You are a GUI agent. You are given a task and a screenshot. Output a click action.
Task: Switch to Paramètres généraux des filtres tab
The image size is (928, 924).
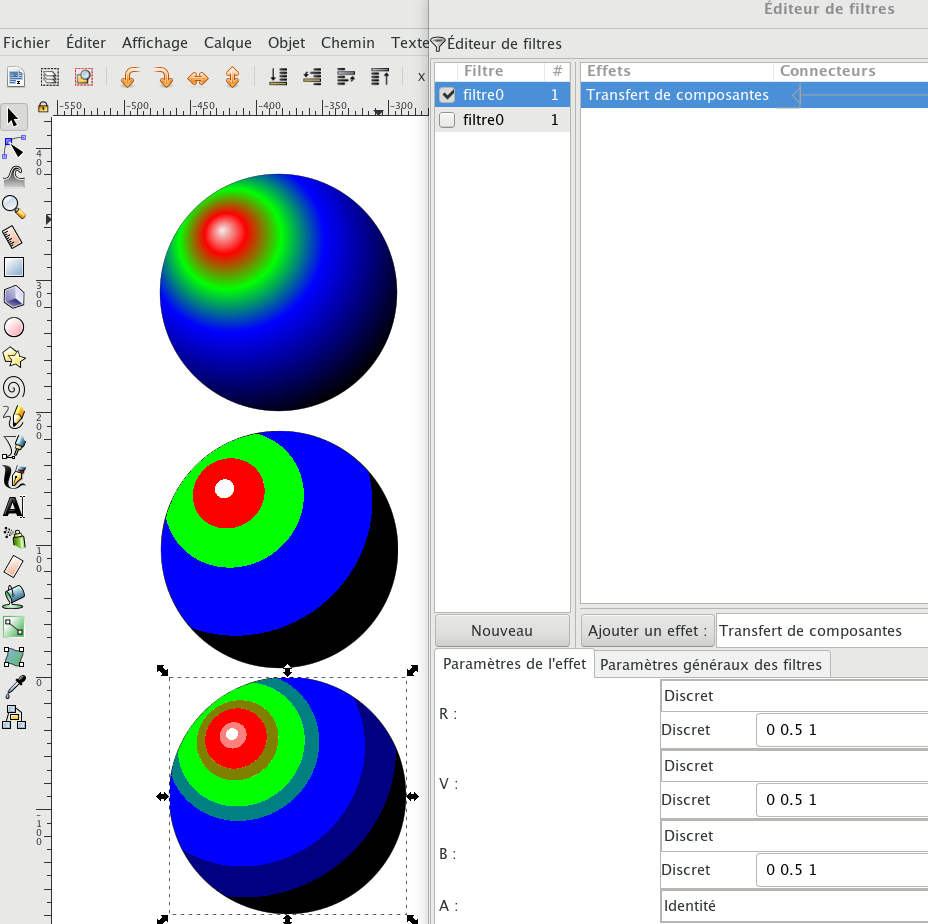click(711, 664)
